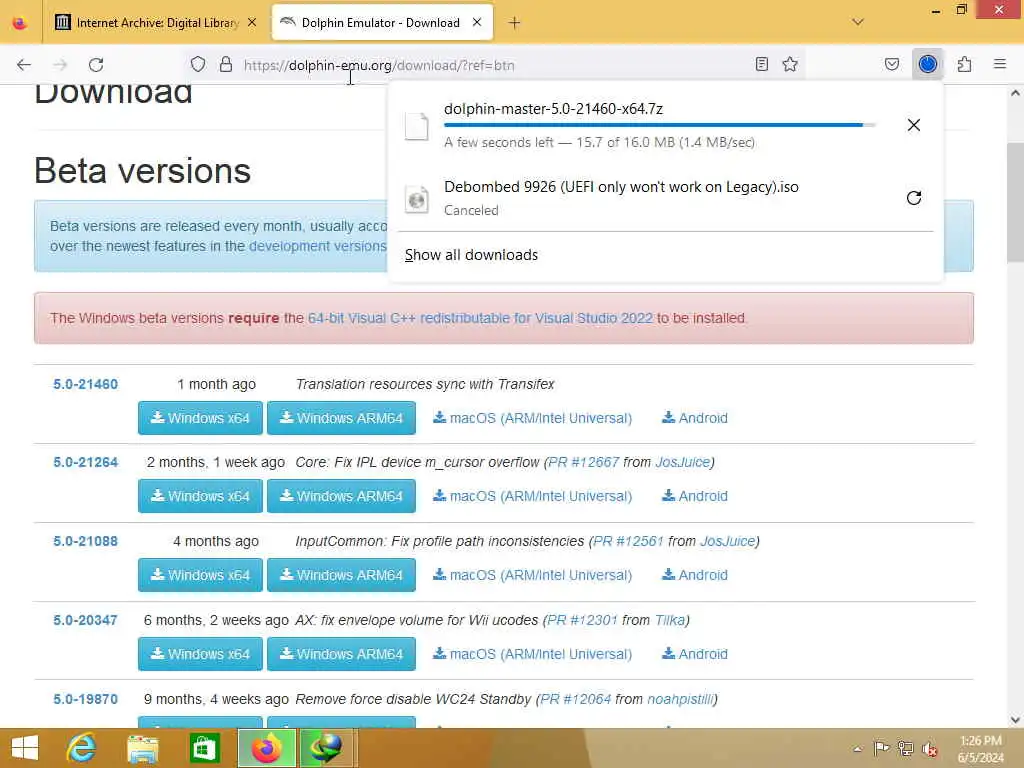Download Windows ARM64 build of 5.0-21460
The width and height of the screenshot is (1024, 768).
(342, 418)
